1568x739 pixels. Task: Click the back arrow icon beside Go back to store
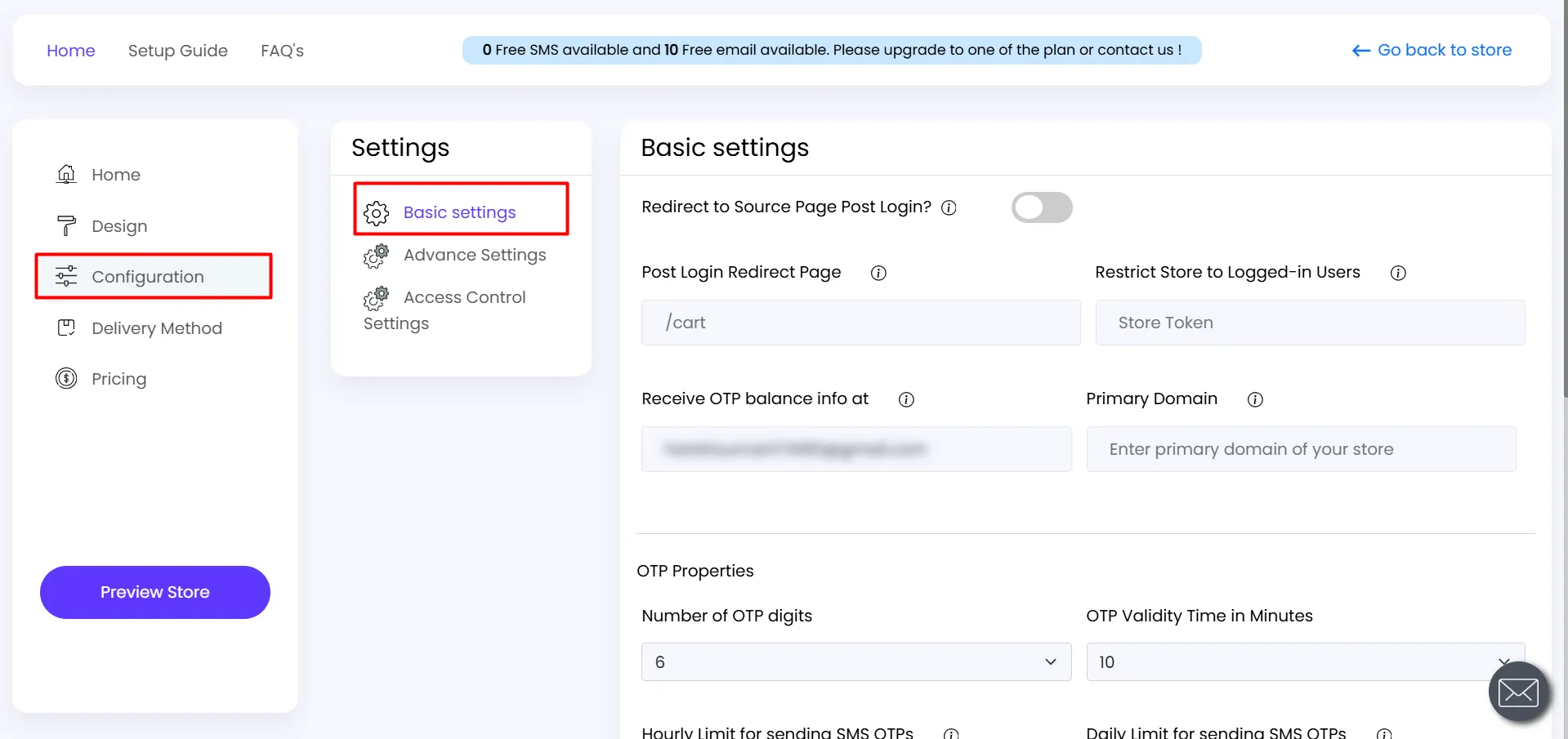point(1360,51)
